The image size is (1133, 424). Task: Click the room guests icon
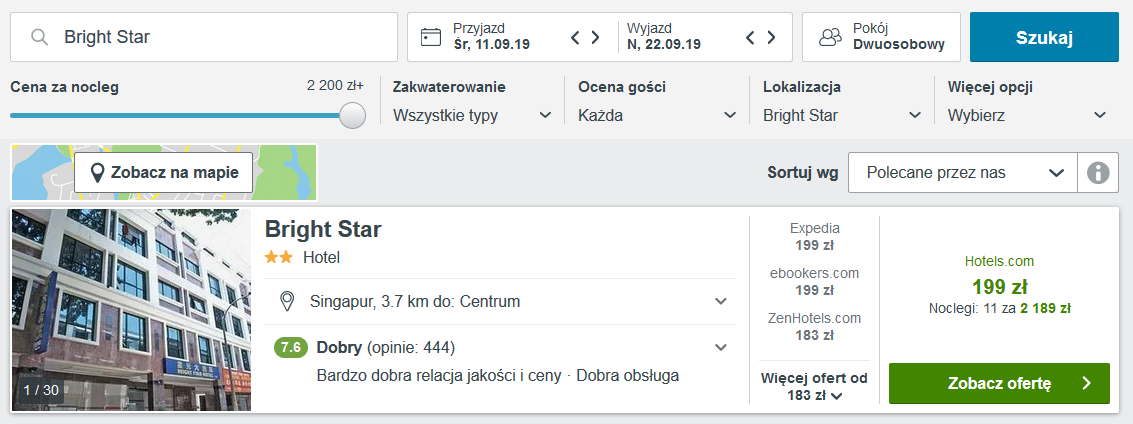[830, 38]
